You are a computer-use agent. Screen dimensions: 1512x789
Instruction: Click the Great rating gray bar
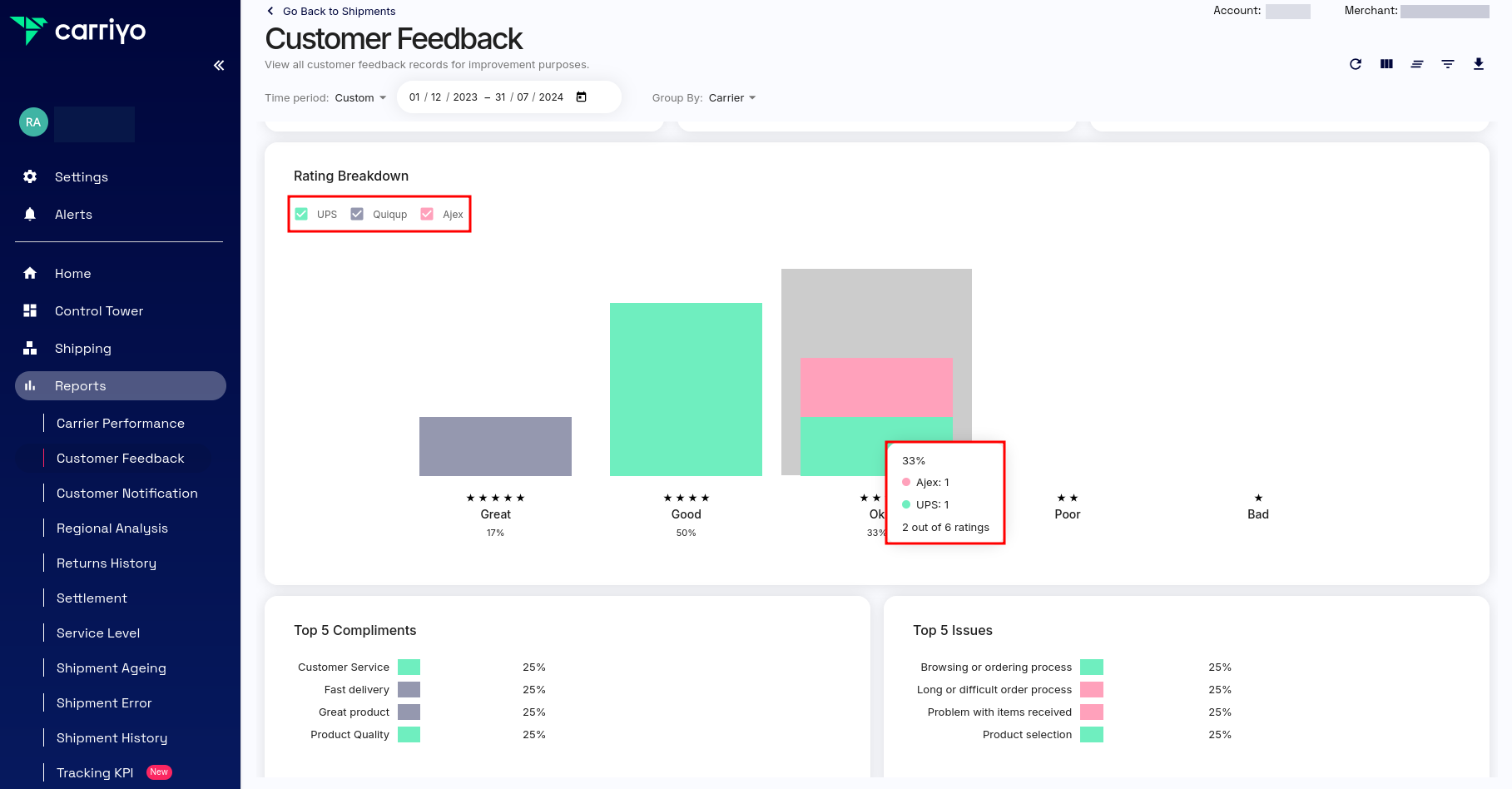tap(495, 446)
